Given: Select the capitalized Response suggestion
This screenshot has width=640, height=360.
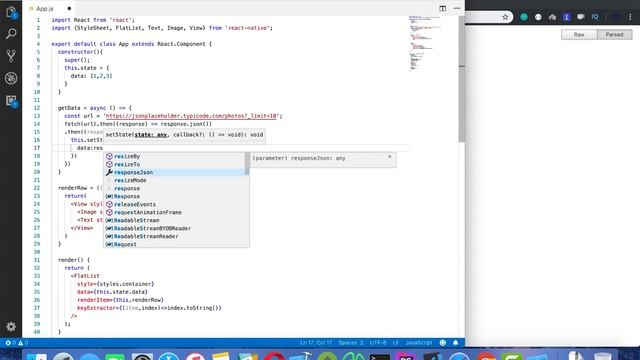Looking at the screenshot, I should click(x=174, y=196).
